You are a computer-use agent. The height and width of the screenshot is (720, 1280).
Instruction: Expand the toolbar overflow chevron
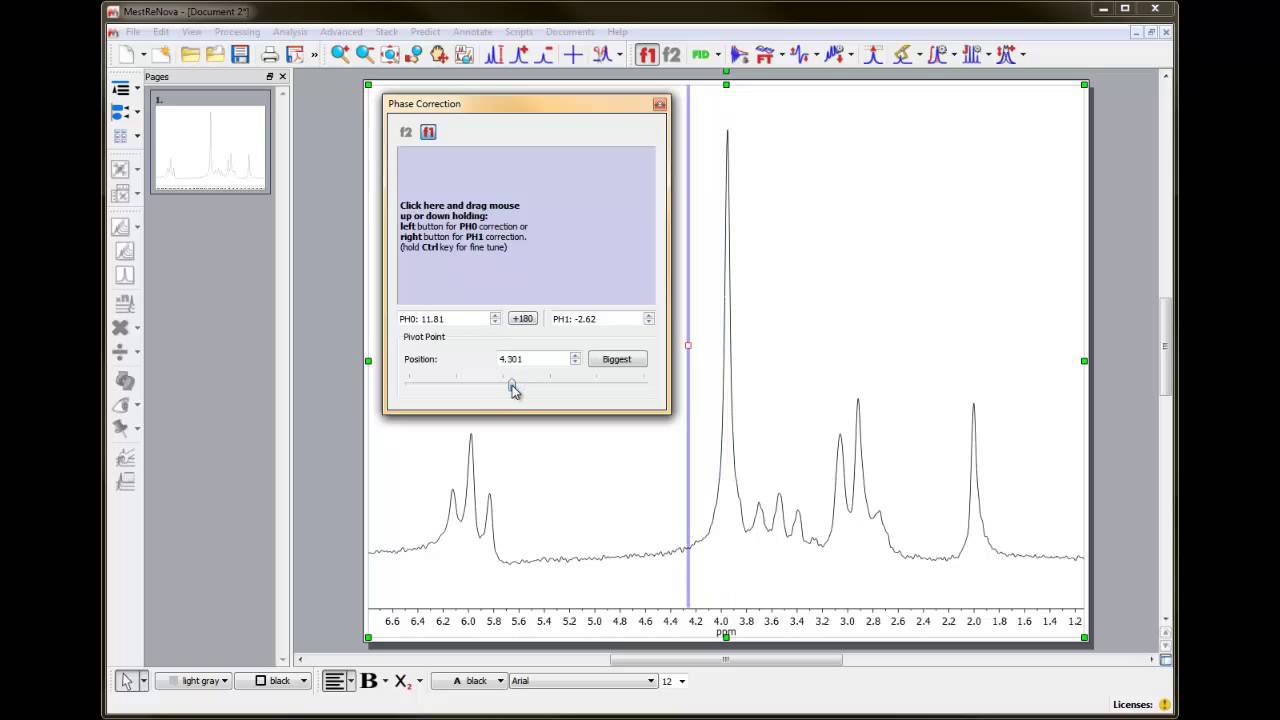[x=314, y=55]
